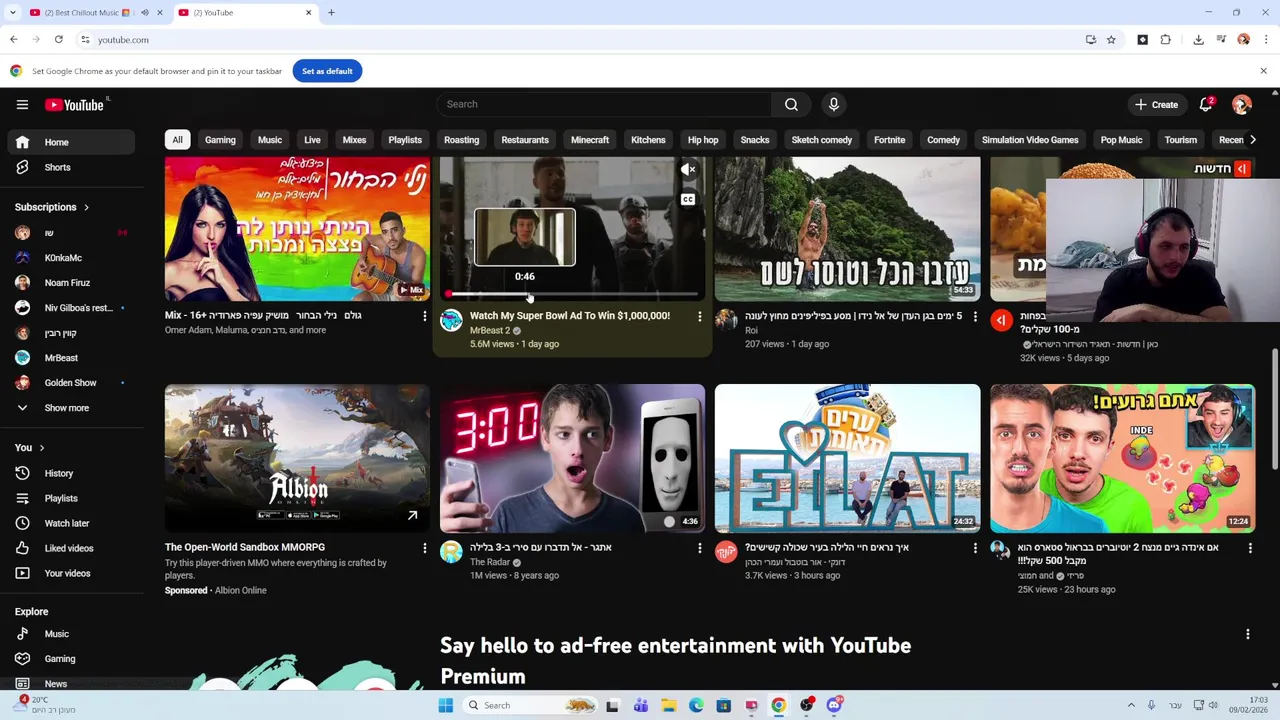1280x720 pixels.
Task: Open options for The Radar video
Action: coord(699,548)
